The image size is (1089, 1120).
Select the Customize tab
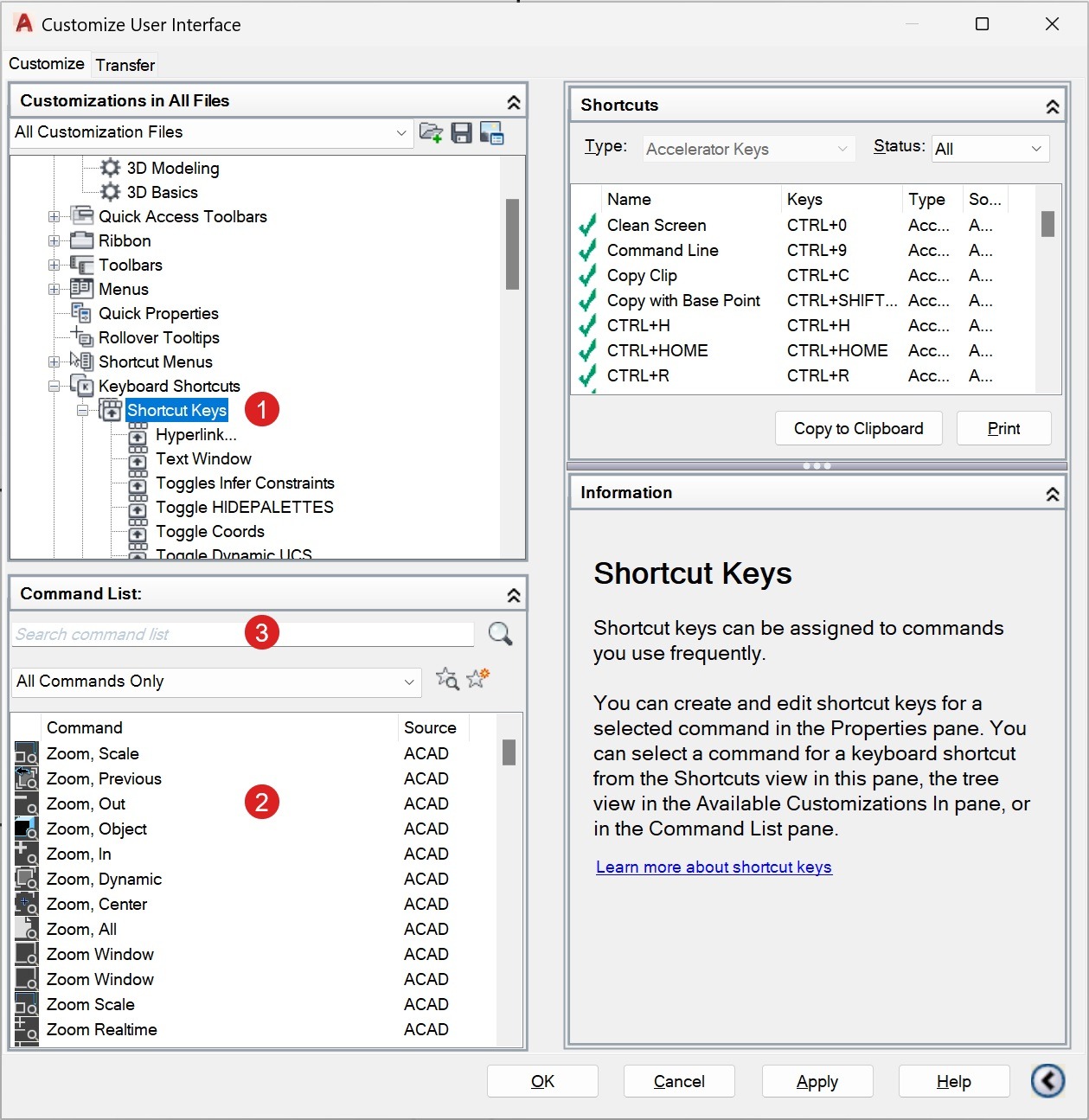tap(47, 64)
